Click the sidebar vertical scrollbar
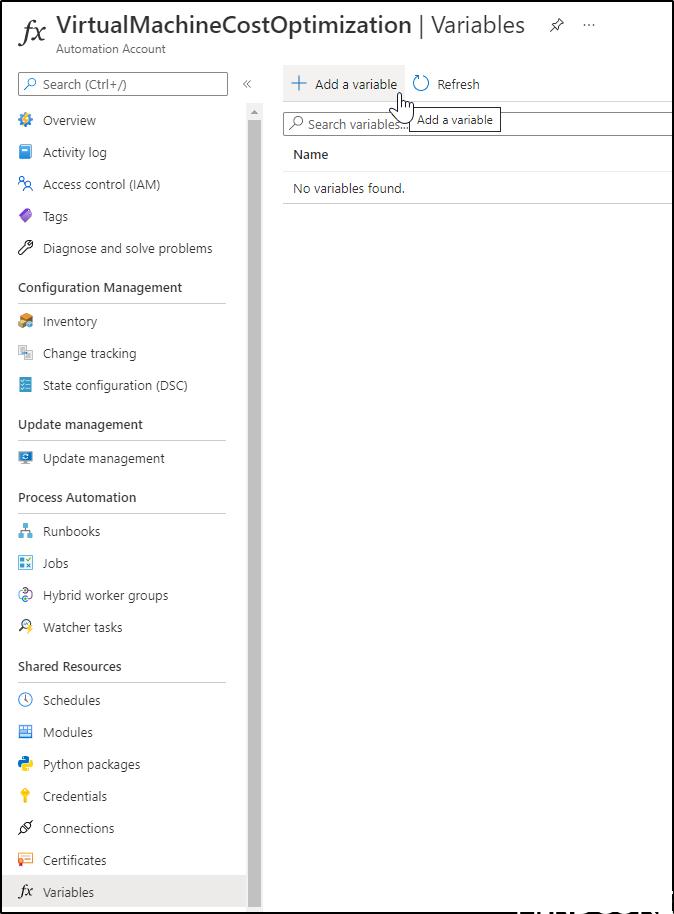Screen dimensions: 674x914 tap(254, 513)
